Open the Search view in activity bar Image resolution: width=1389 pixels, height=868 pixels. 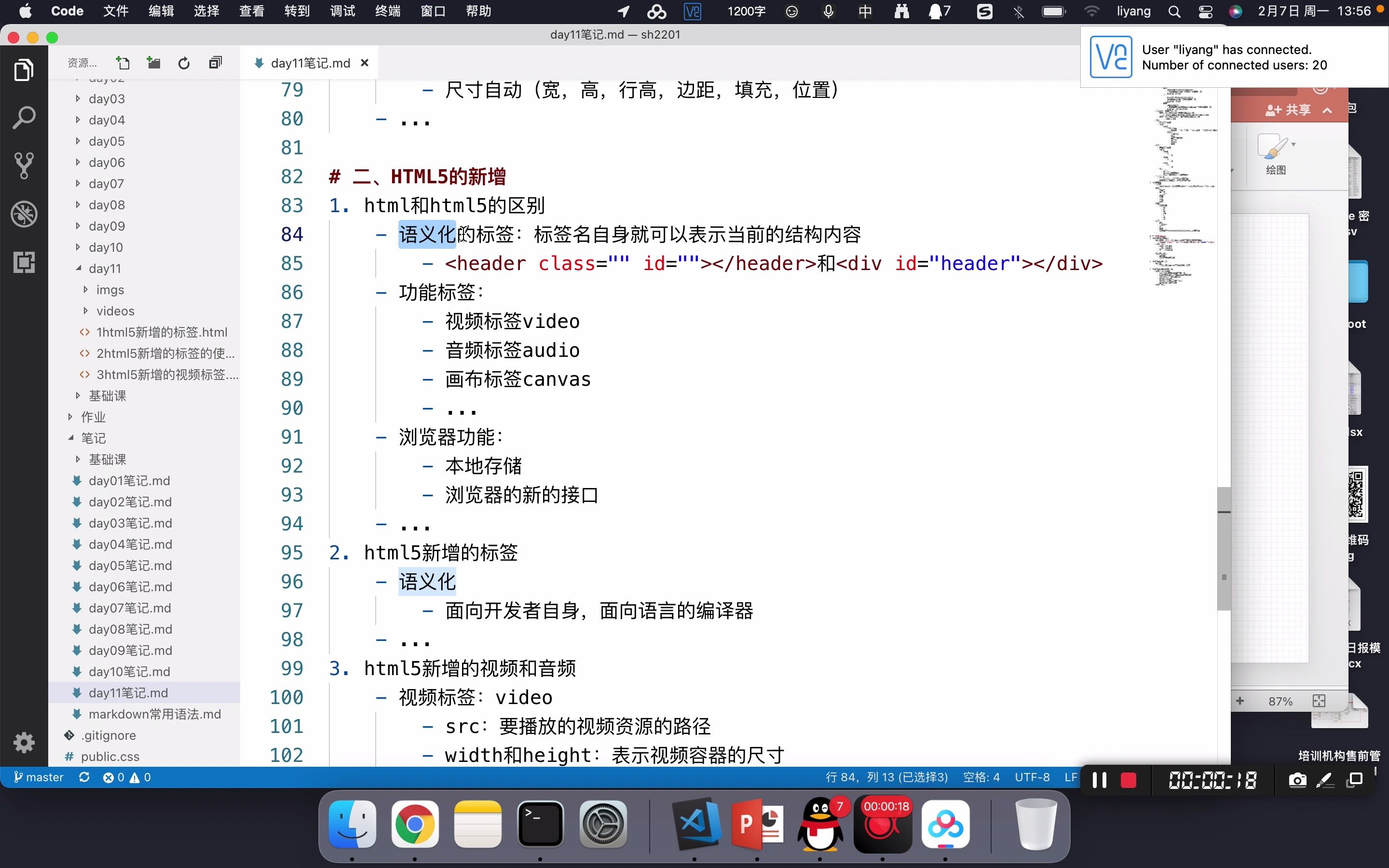24,118
